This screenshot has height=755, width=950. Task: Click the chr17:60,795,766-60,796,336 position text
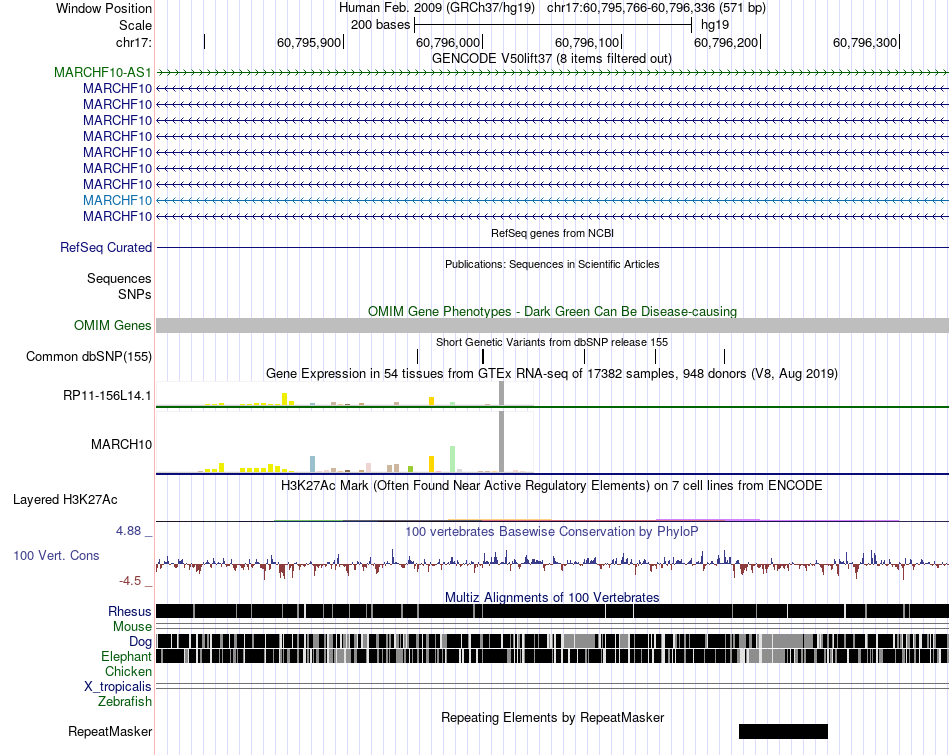pyautogui.click(x=656, y=8)
